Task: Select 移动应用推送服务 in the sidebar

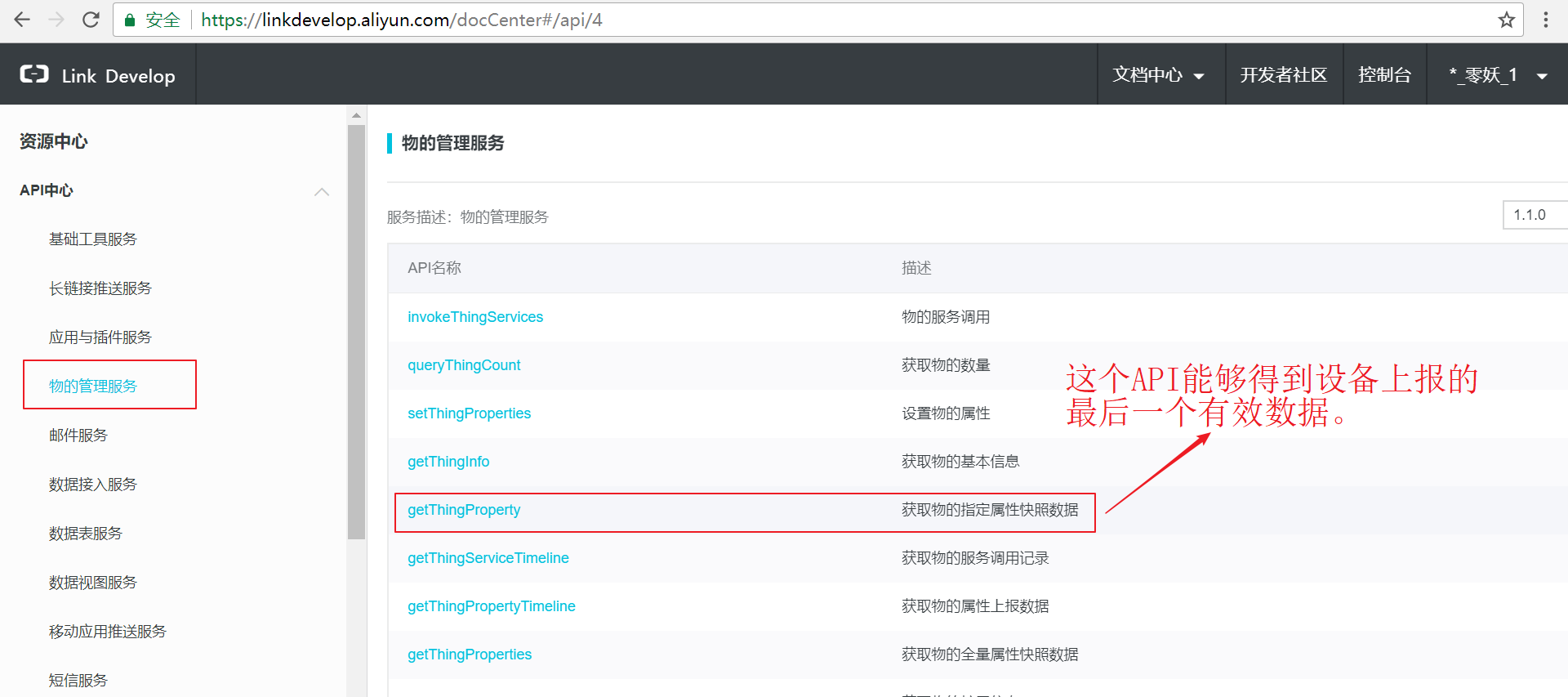Action: (108, 632)
